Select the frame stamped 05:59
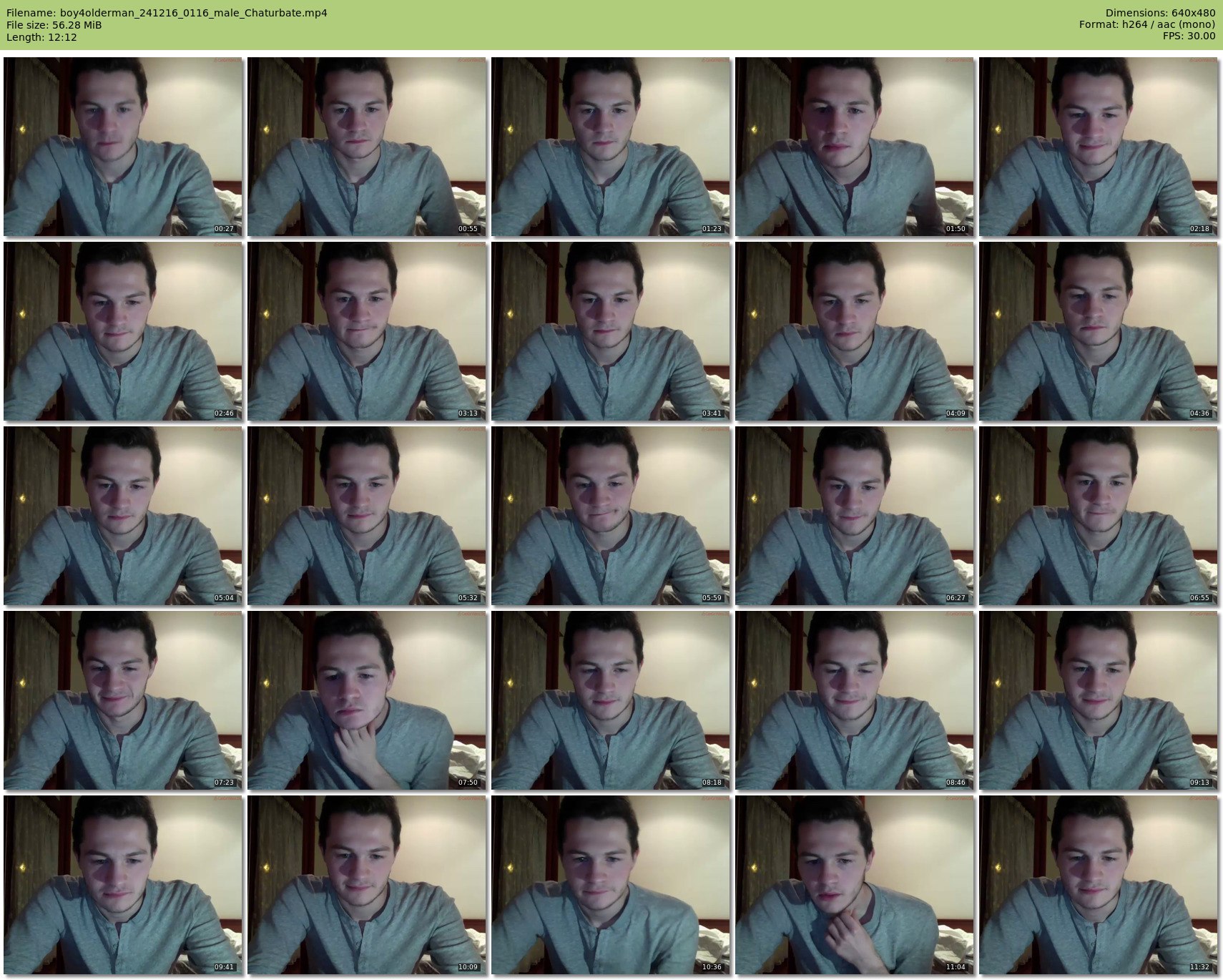This screenshot has width=1223, height=980. tap(611, 516)
